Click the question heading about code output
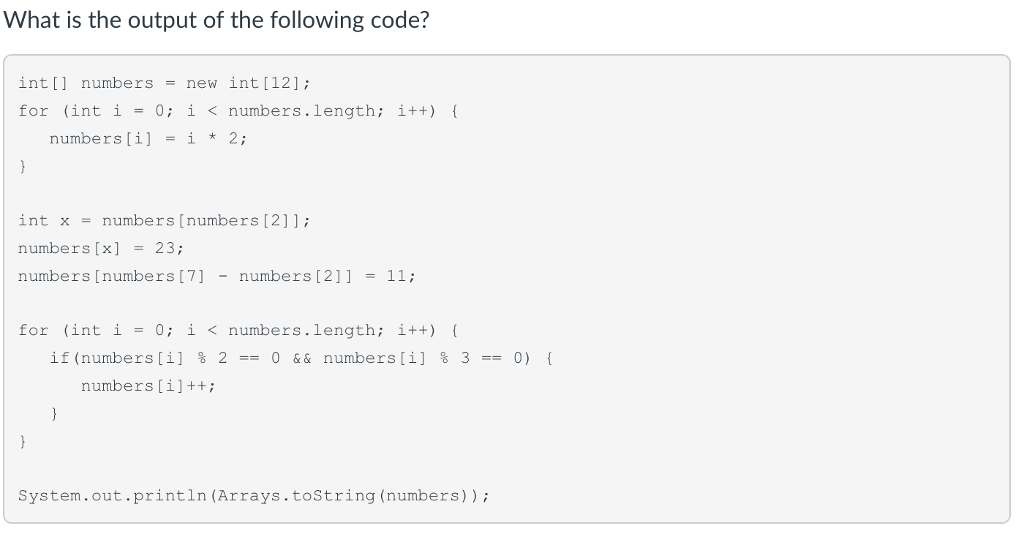 (217, 20)
